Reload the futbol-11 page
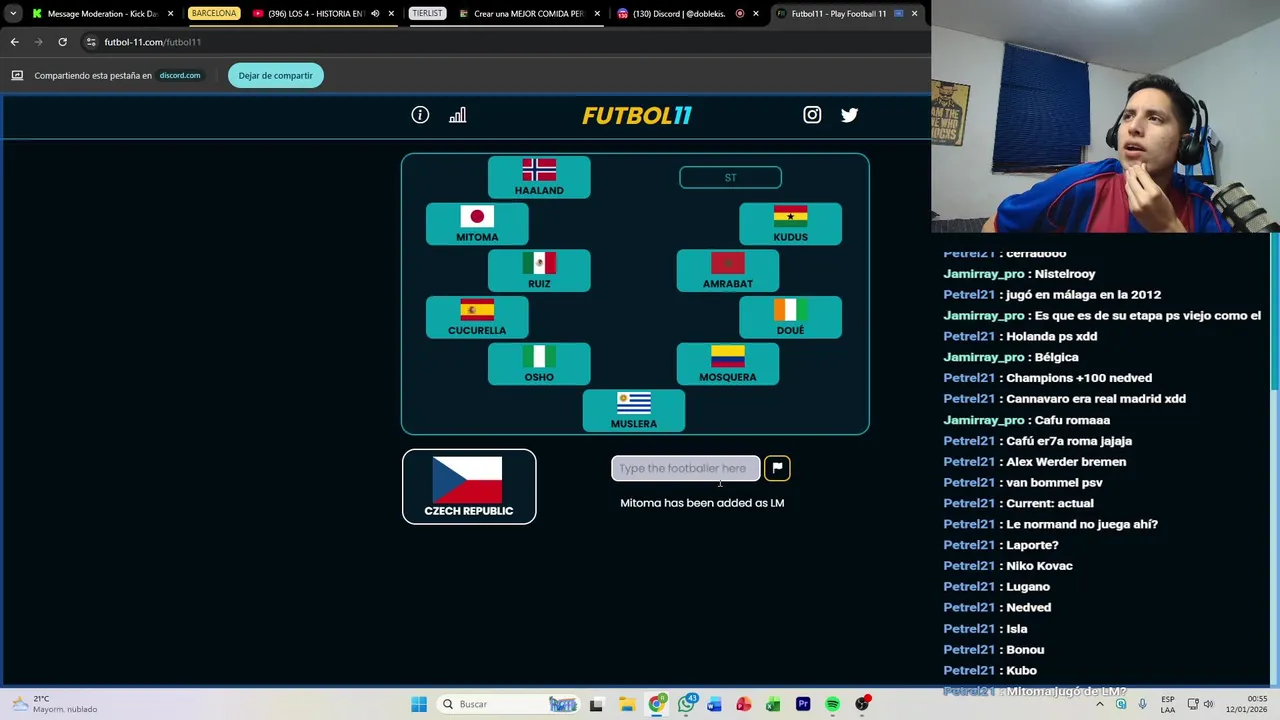This screenshot has height=720, width=1280. tap(62, 42)
